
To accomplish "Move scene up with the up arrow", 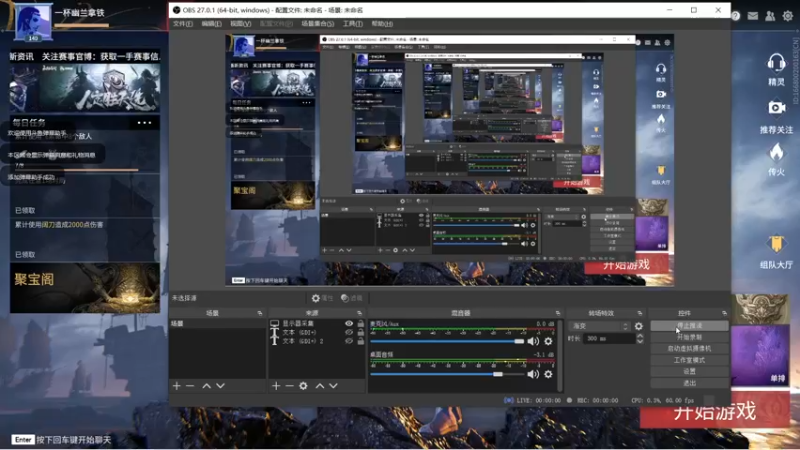I will pos(206,386).
